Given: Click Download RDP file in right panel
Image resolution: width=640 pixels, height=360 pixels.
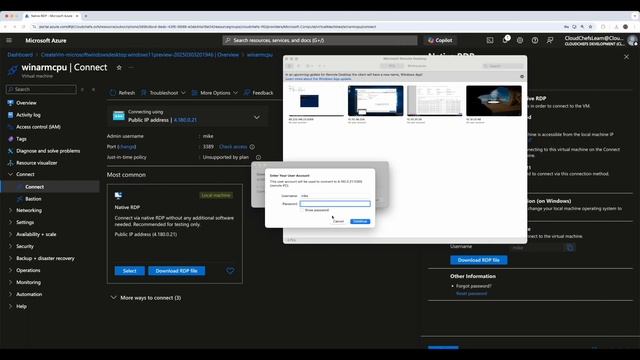Looking at the screenshot, I should (479, 260).
